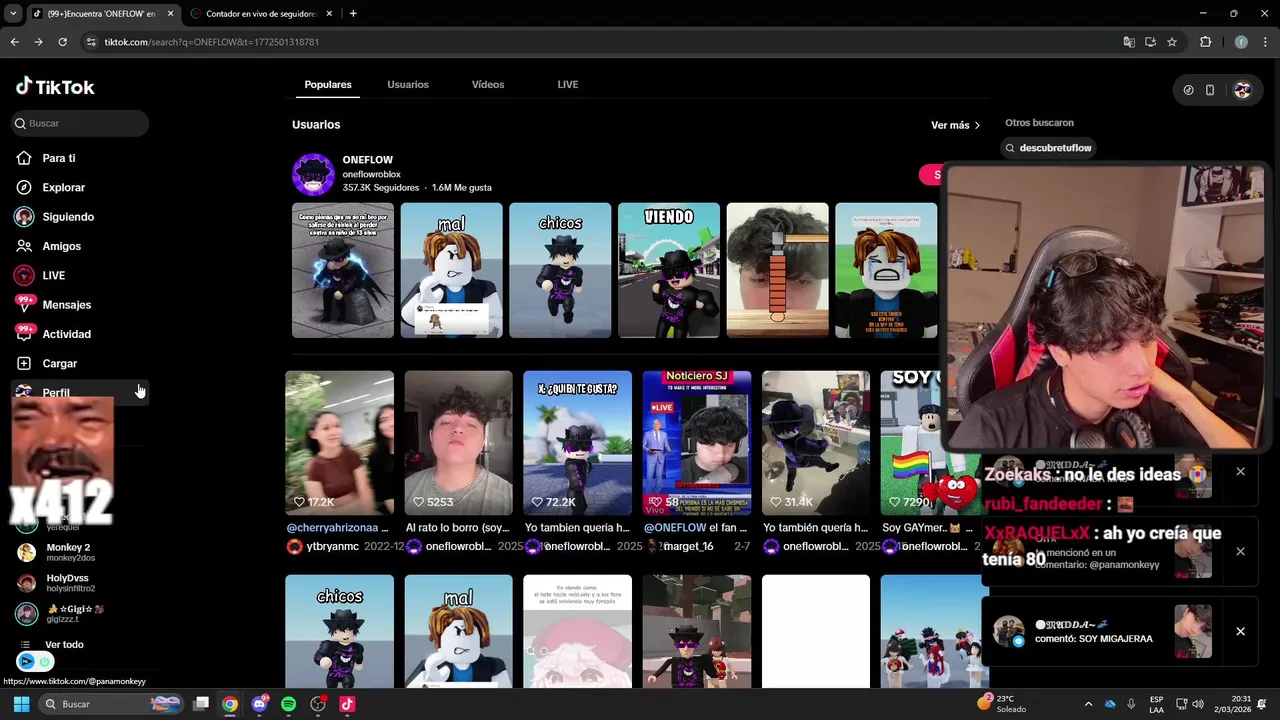Click install app icon in address bar
This screenshot has width=1280, height=720.
1151,42
